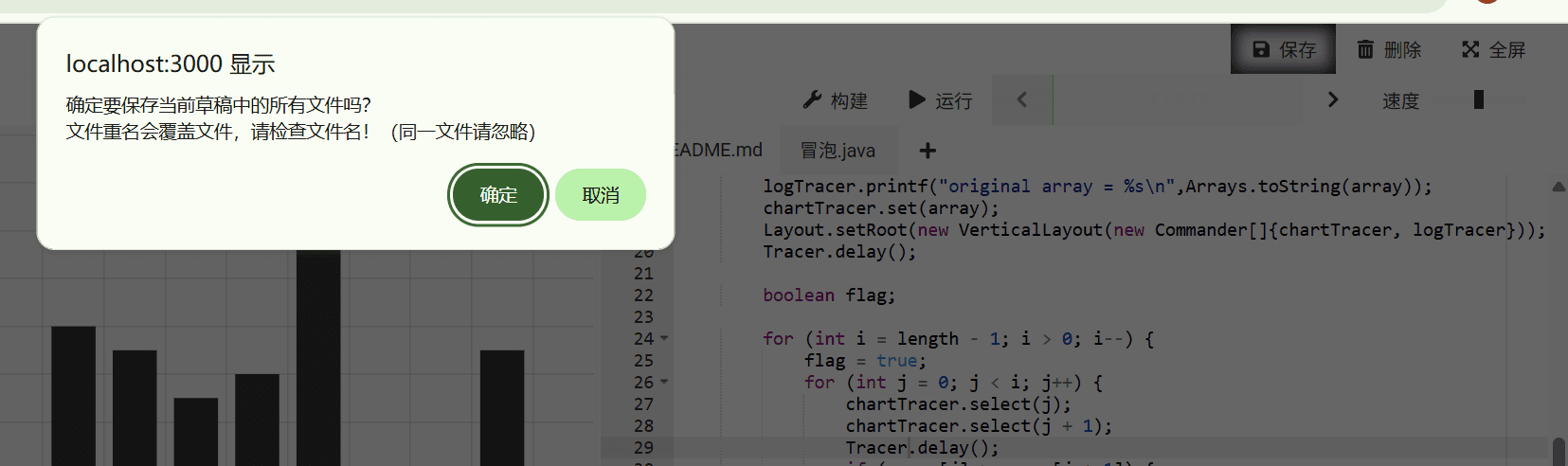Screen dimensions: 1568x466
Task: Step back with the left chevron
Action: click(1021, 99)
